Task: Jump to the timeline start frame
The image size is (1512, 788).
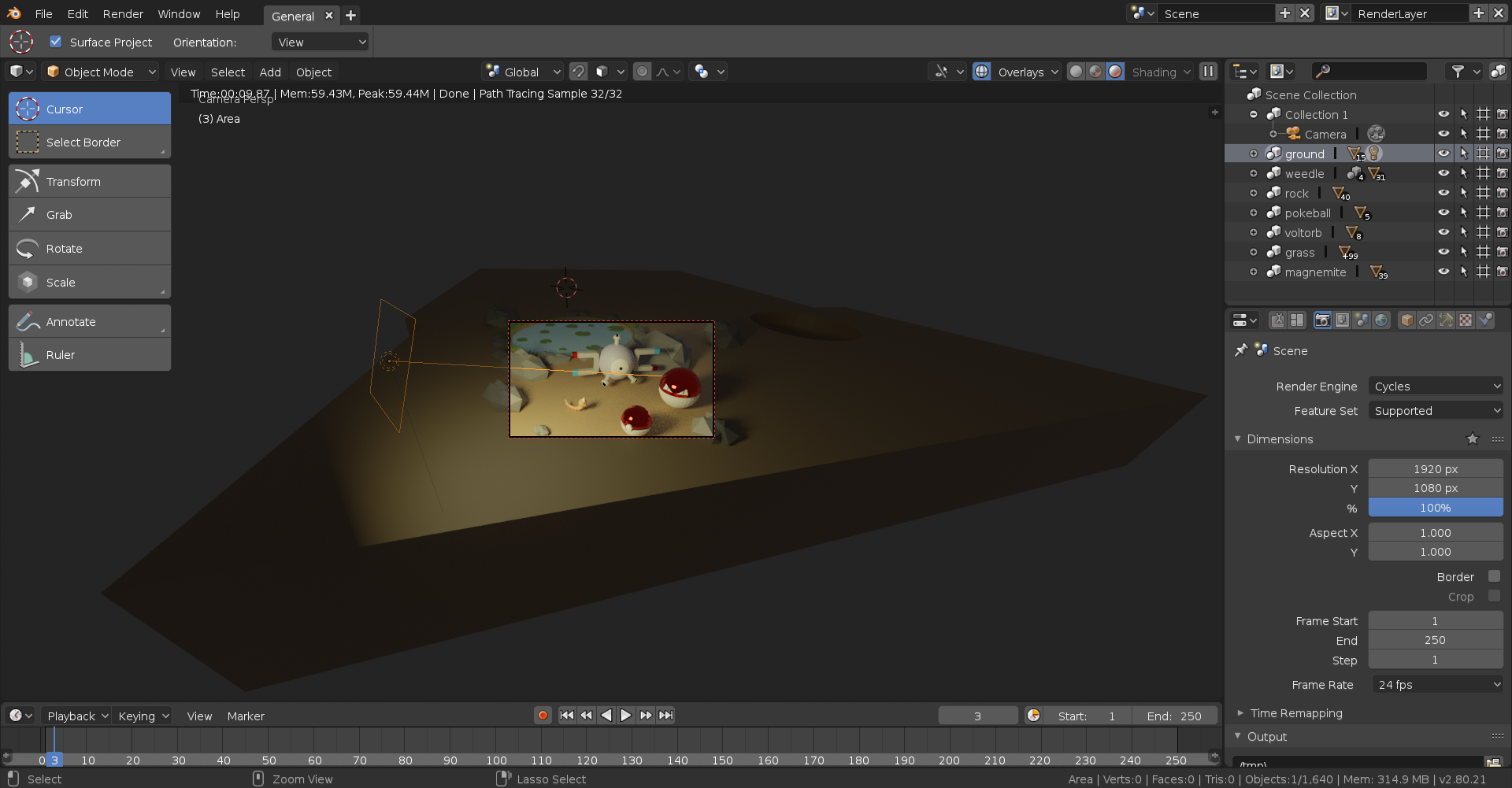Action: (x=566, y=715)
